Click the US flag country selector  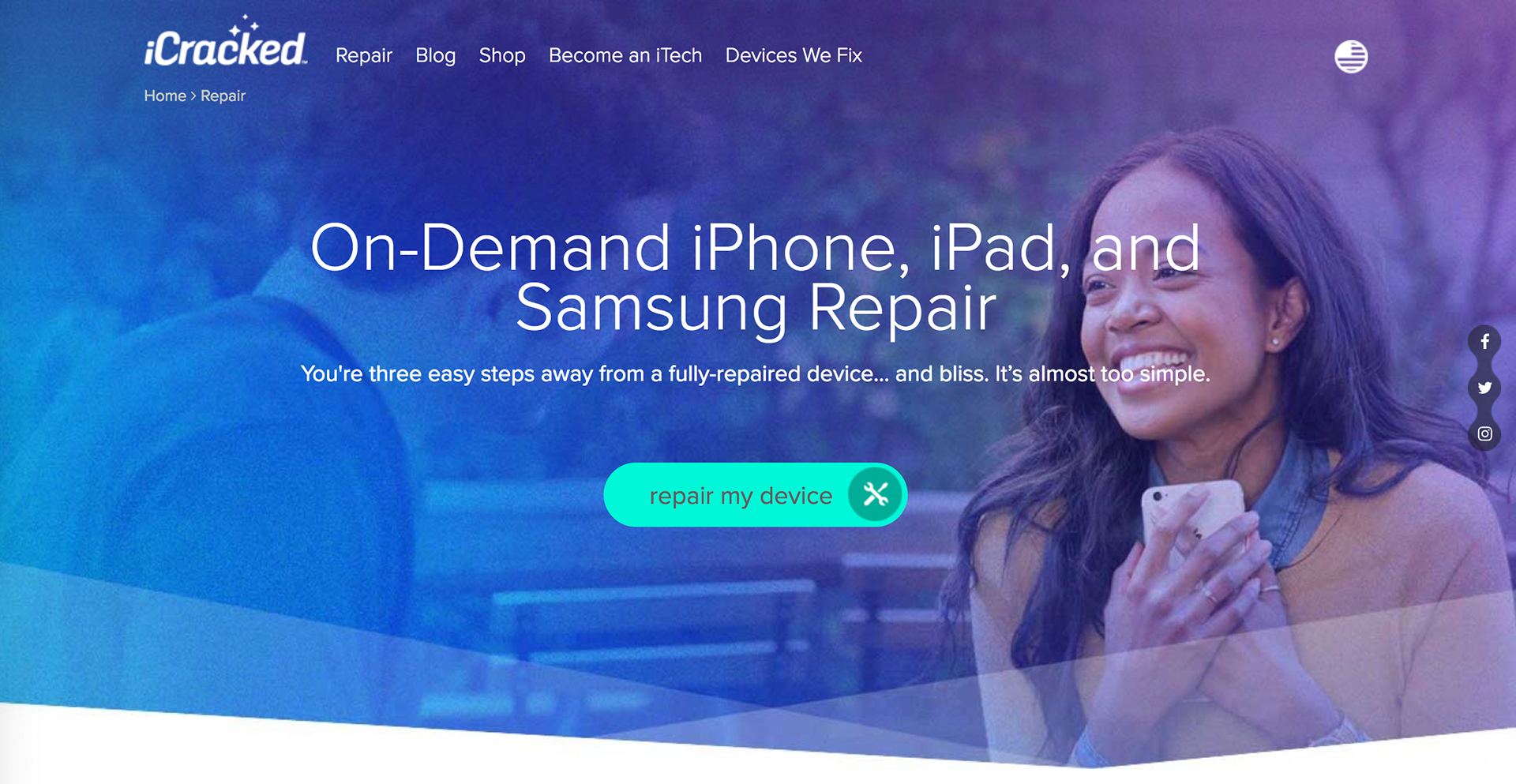pos(1351,56)
